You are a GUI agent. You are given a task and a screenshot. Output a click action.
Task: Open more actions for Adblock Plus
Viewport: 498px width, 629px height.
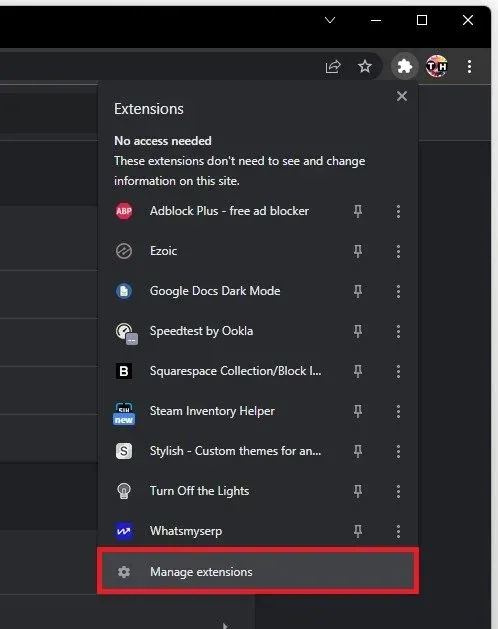(398, 211)
